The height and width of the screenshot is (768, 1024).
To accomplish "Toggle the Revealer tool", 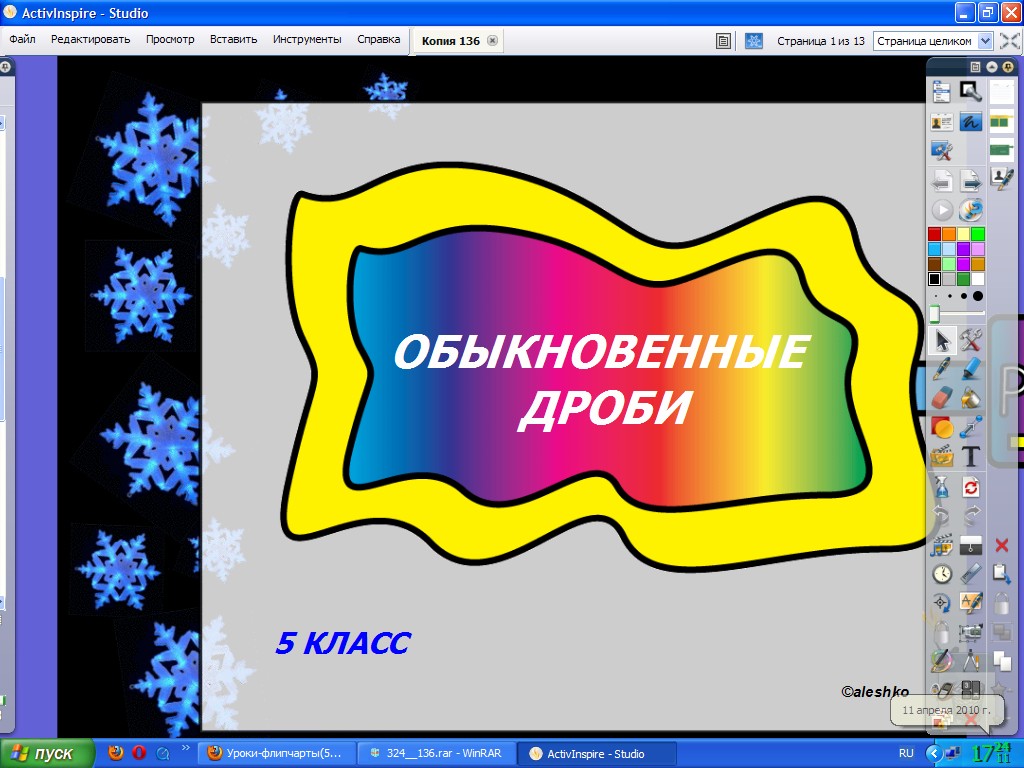I will [971, 545].
